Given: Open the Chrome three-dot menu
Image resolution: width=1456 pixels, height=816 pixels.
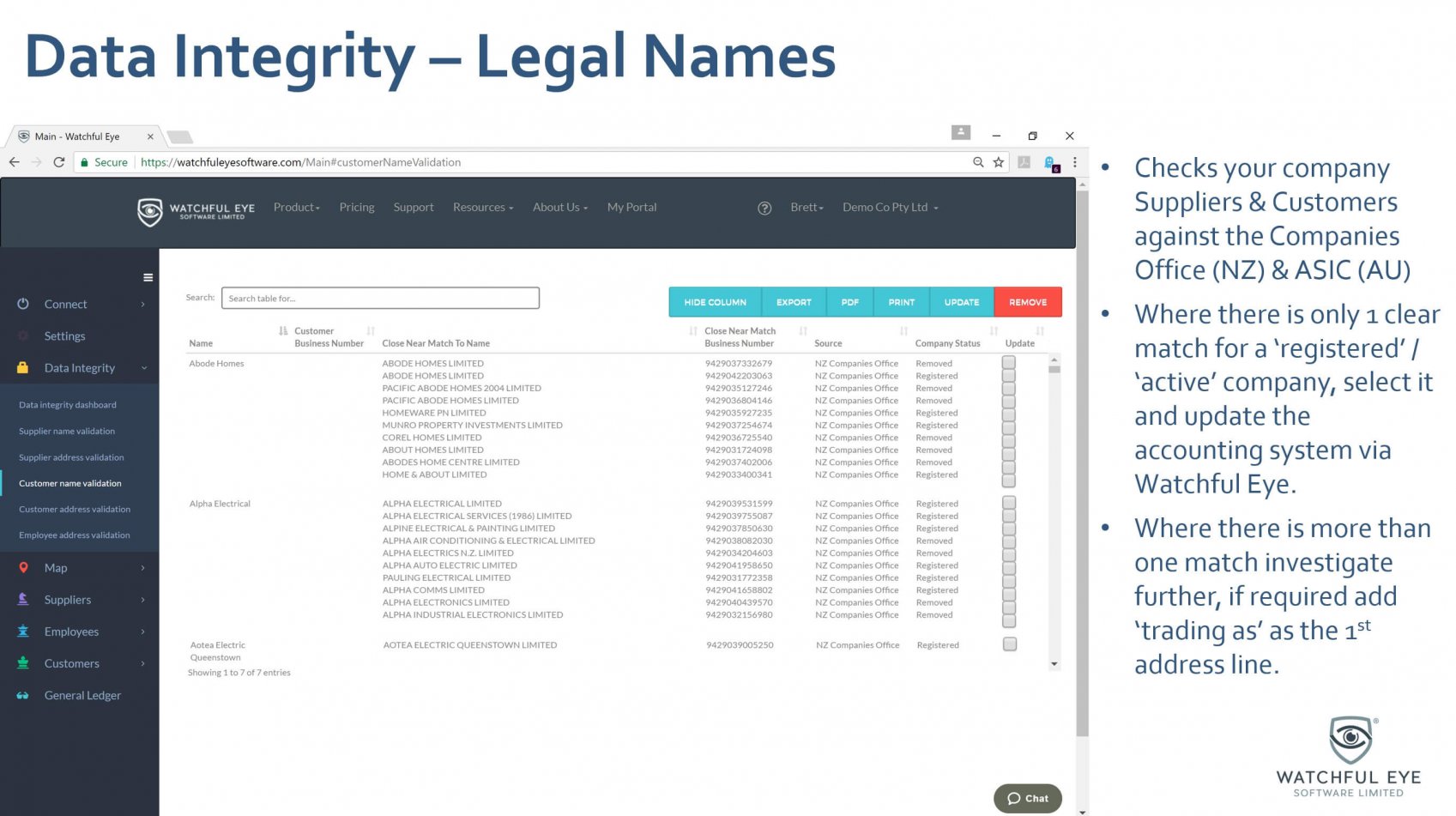Looking at the screenshot, I should tap(1074, 162).
